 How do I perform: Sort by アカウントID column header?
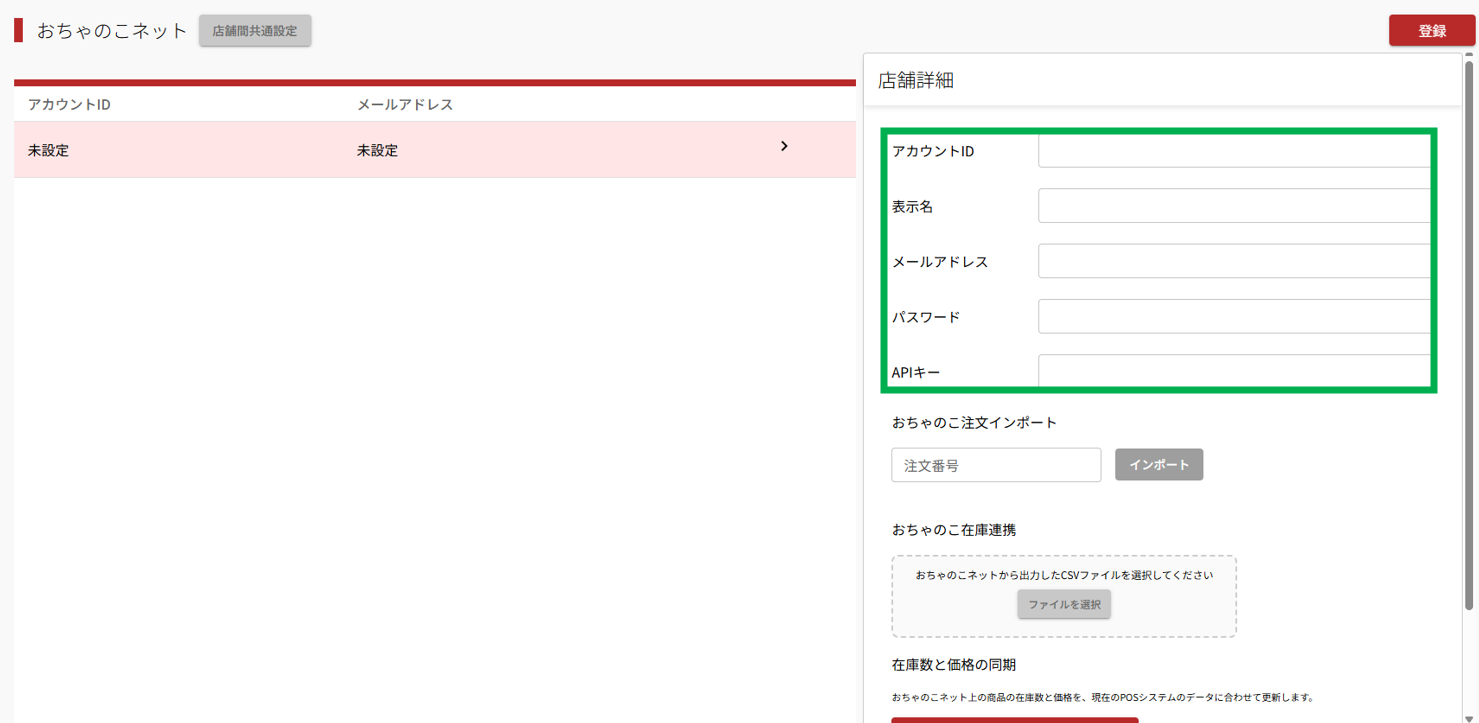click(x=69, y=105)
